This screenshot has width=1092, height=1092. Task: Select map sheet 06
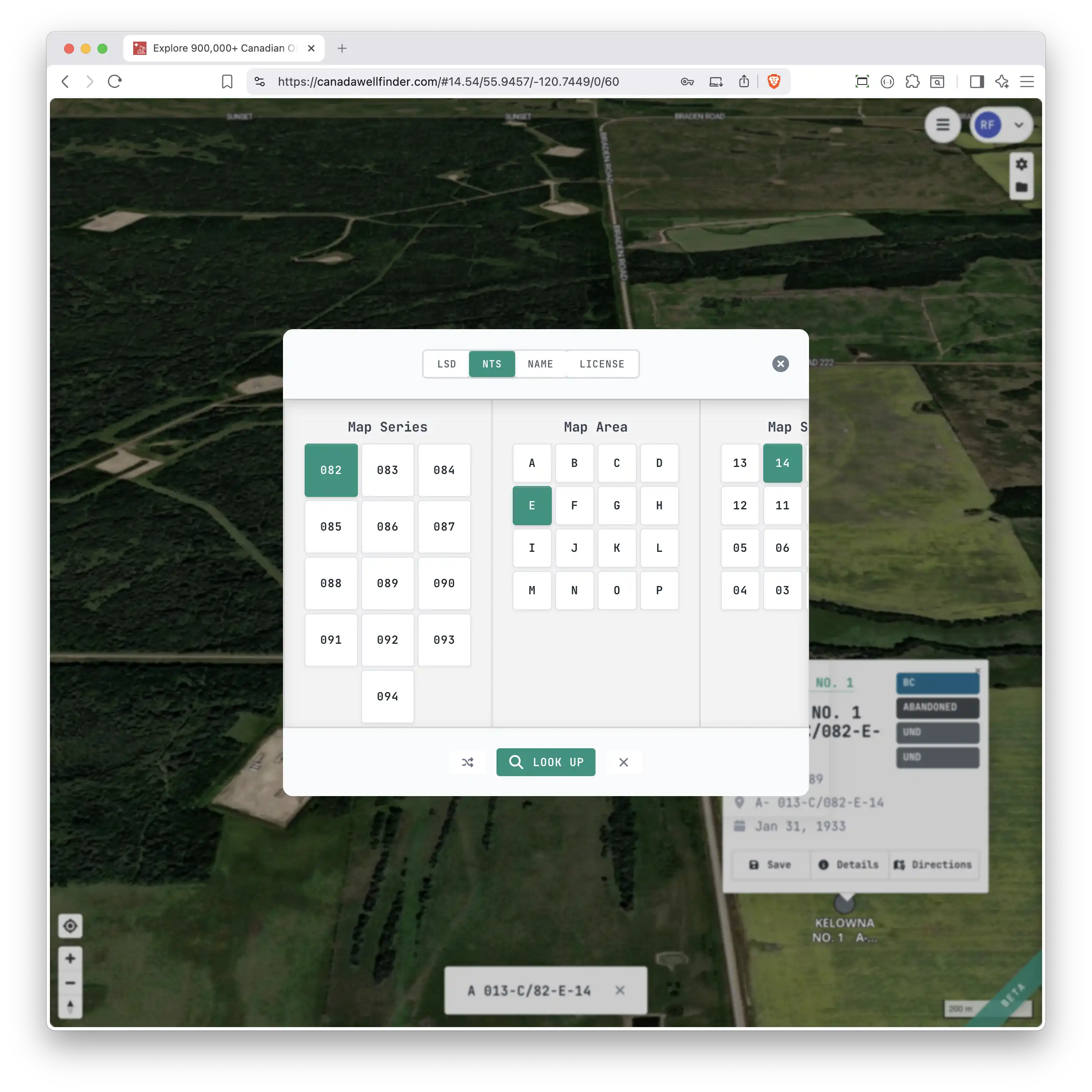click(x=782, y=548)
